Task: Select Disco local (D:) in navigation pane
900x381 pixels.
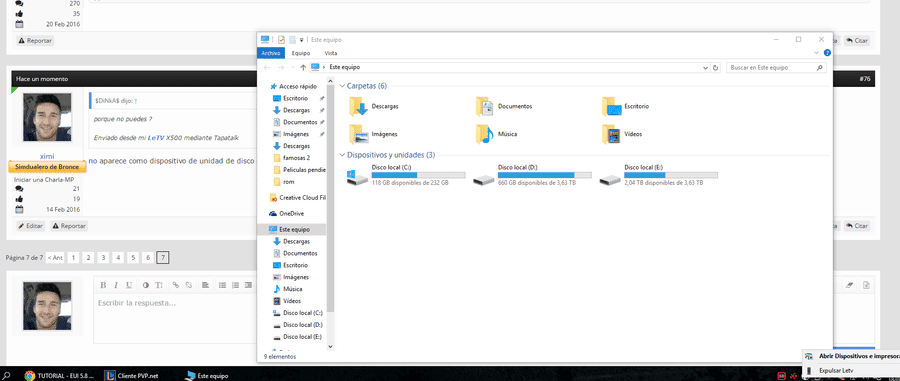Action: [x=297, y=325]
